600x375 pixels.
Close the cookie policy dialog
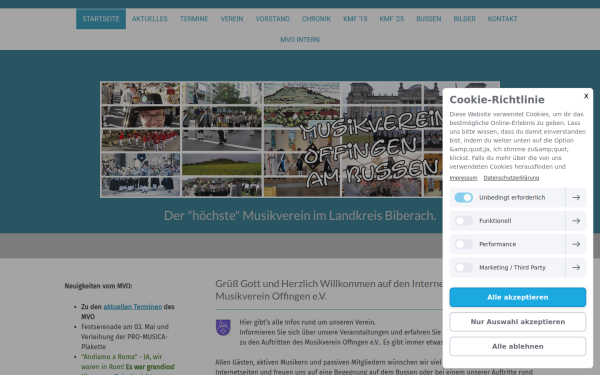pyautogui.click(x=586, y=96)
